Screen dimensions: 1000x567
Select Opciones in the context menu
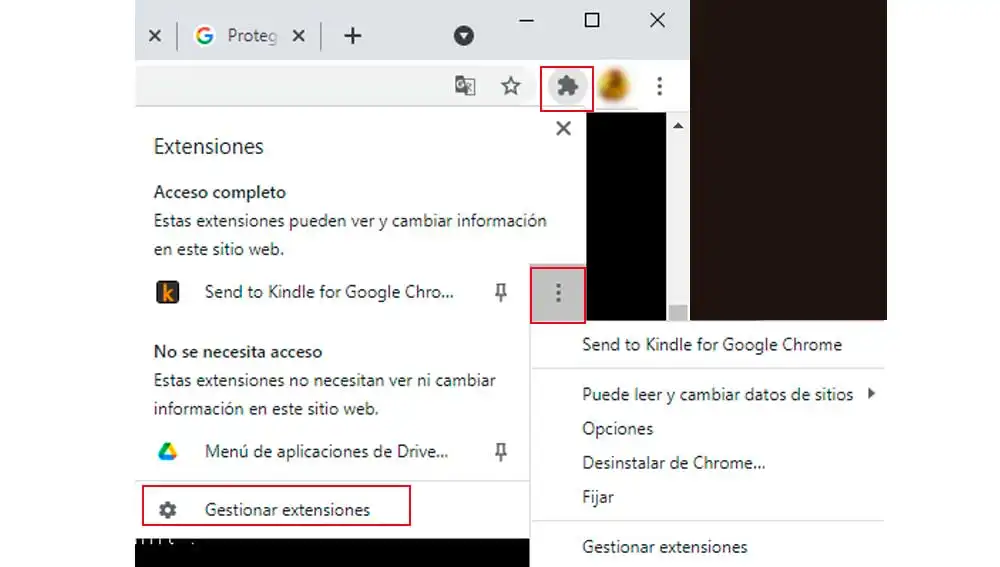tap(617, 429)
